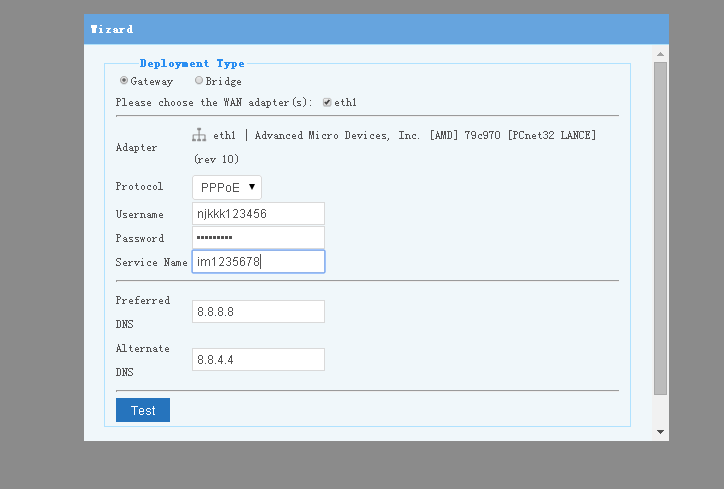Focus the Password field
This screenshot has height=489, width=724.
(258, 237)
